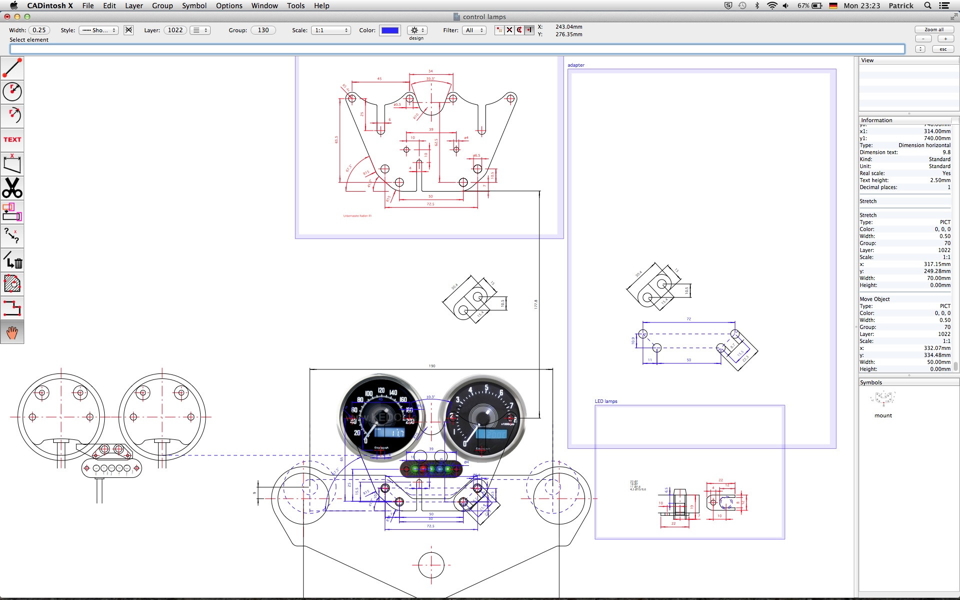Click the Select element command input
Viewport: 960px width, 600px height.
point(457,49)
